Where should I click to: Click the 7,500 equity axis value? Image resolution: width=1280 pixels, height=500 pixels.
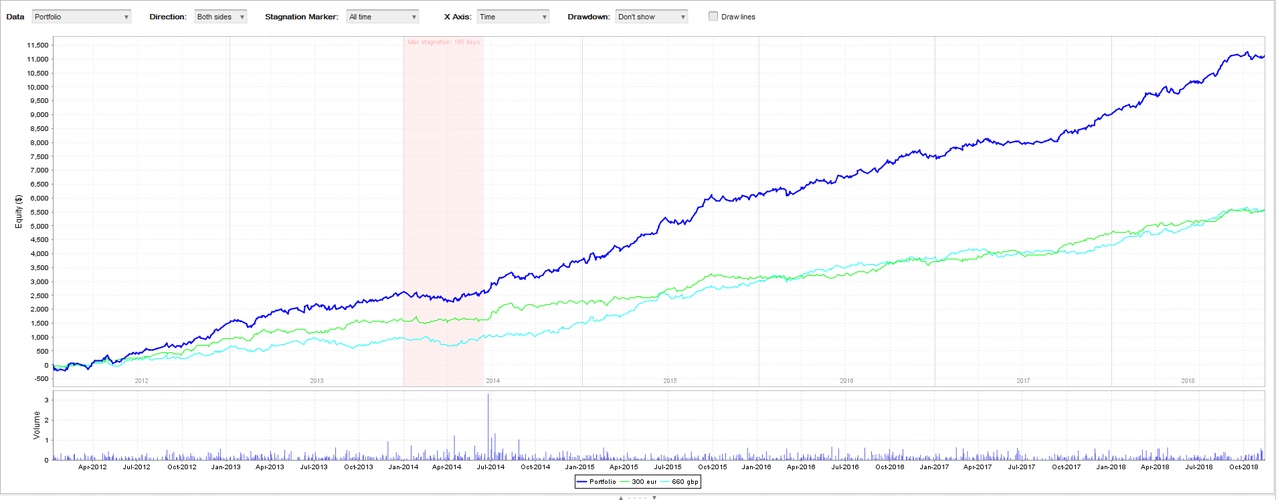point(38,157)
